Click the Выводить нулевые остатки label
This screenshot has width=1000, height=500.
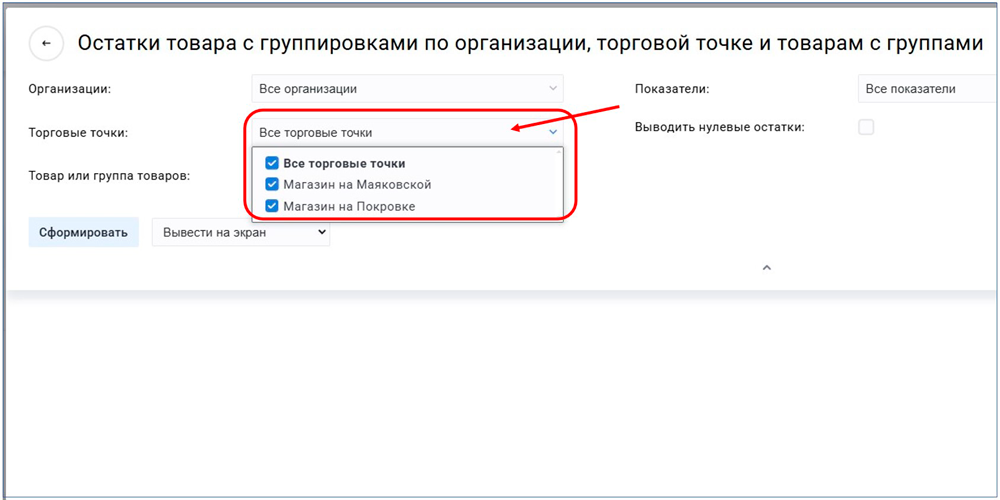pos(719,127)
